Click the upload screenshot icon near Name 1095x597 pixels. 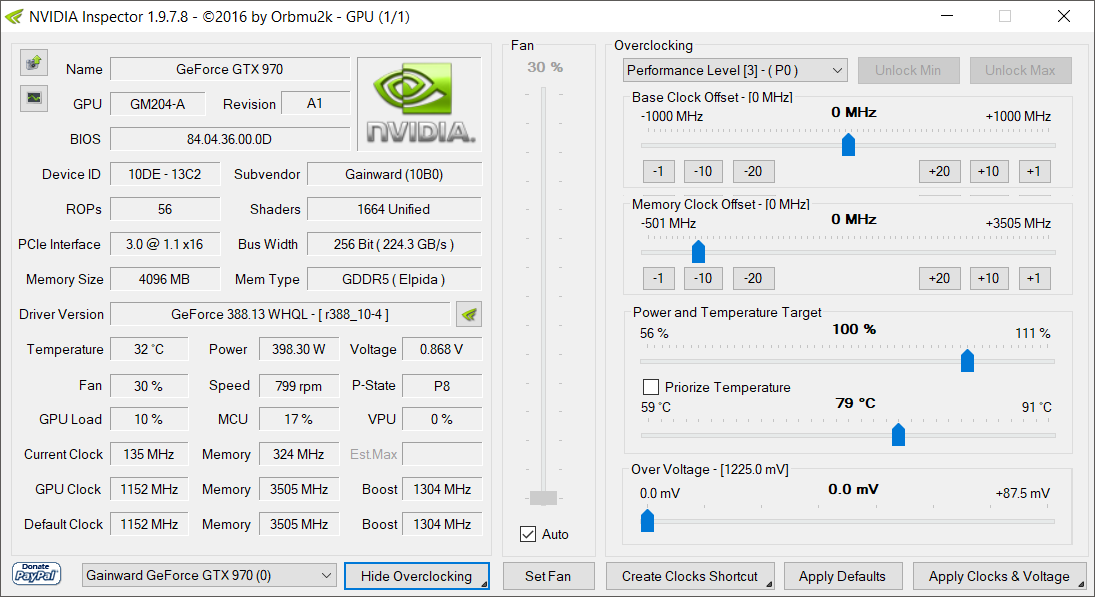point(34,63)
